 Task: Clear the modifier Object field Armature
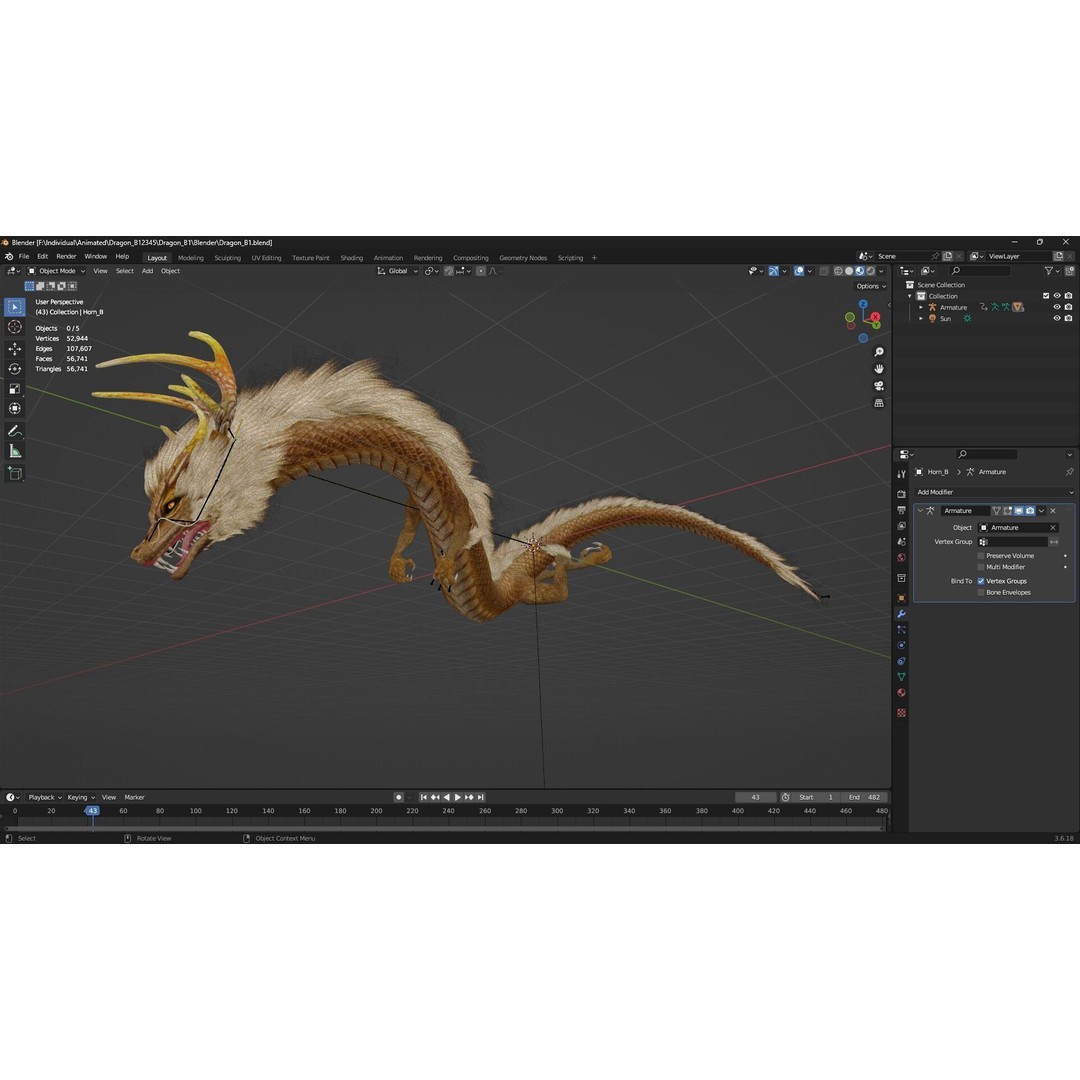click(x=1052, y=528)
